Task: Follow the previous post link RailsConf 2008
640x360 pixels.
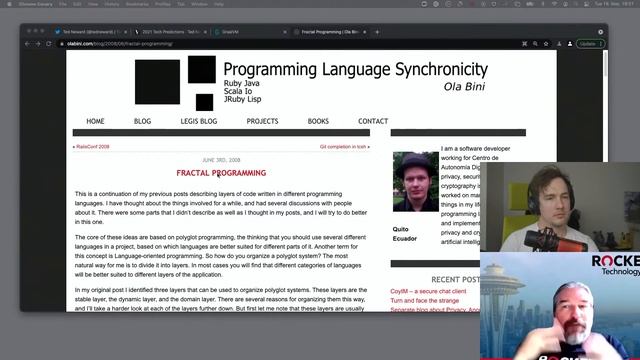Action: [93, 147]
